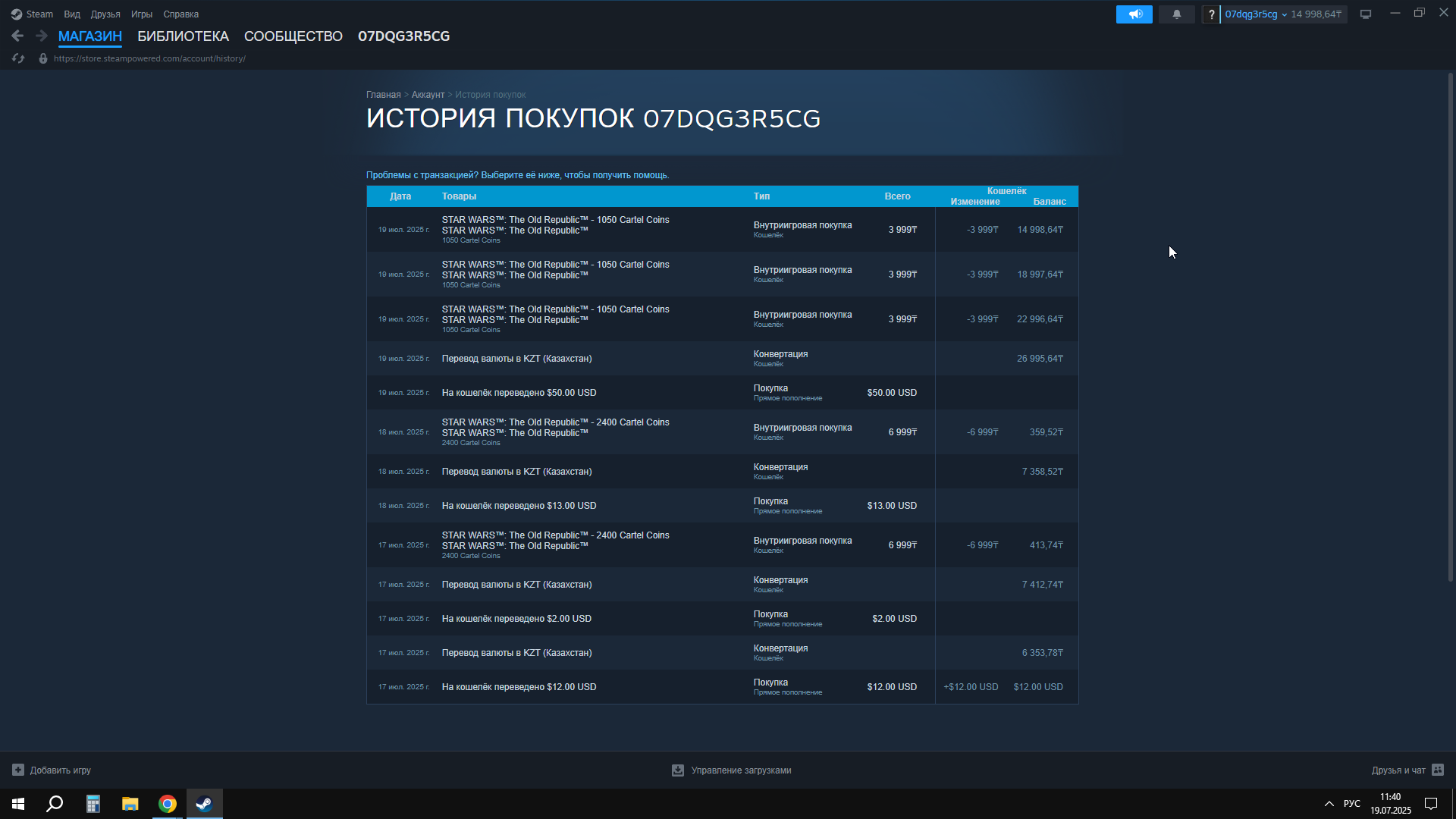Select conversion row with balance 7 412,74₸
The image size is (1456, 819).
click(722, 585)
